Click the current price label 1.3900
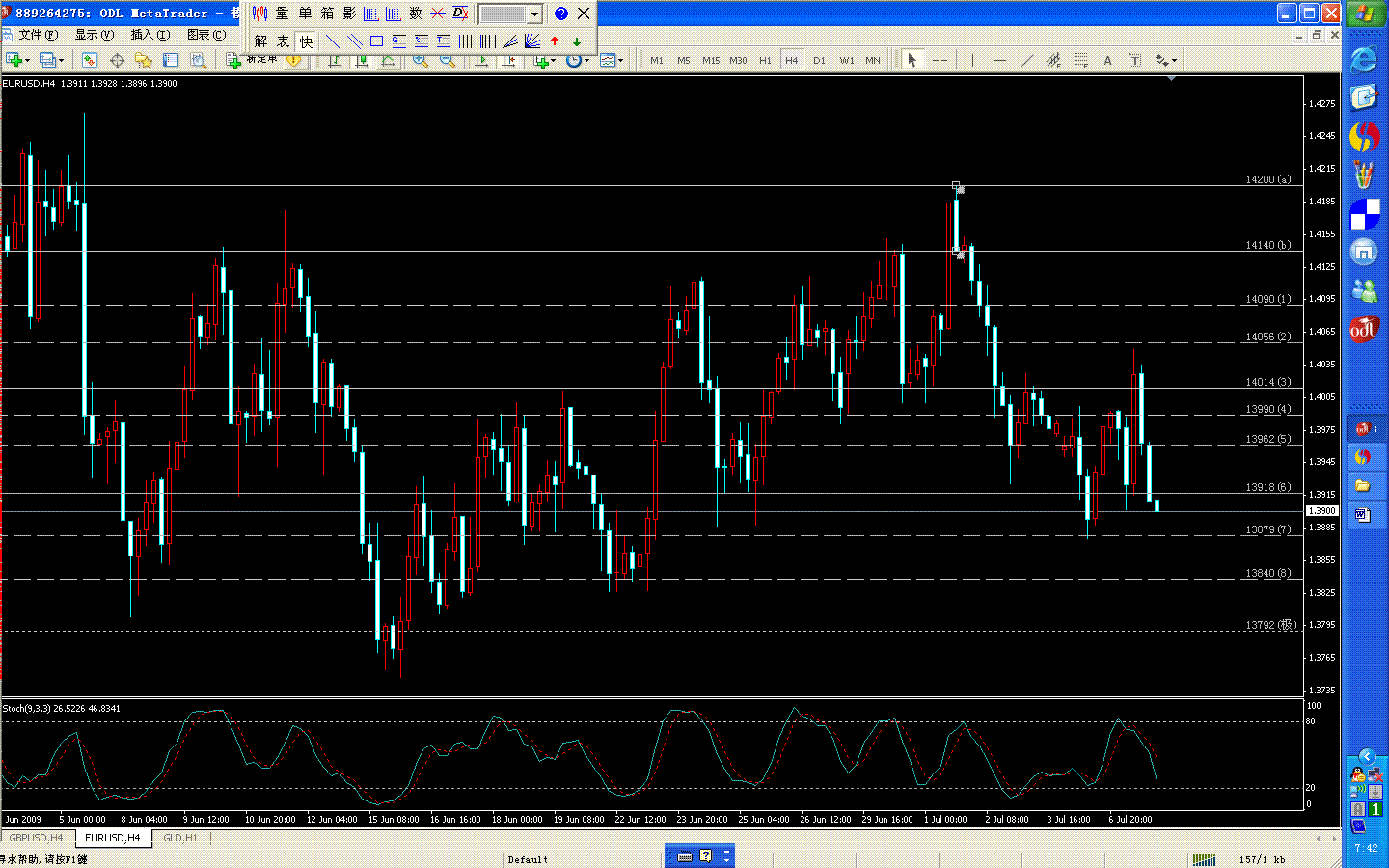Screen dimensions: 1389x868 pyautogui.click(x=1321, y=511)
